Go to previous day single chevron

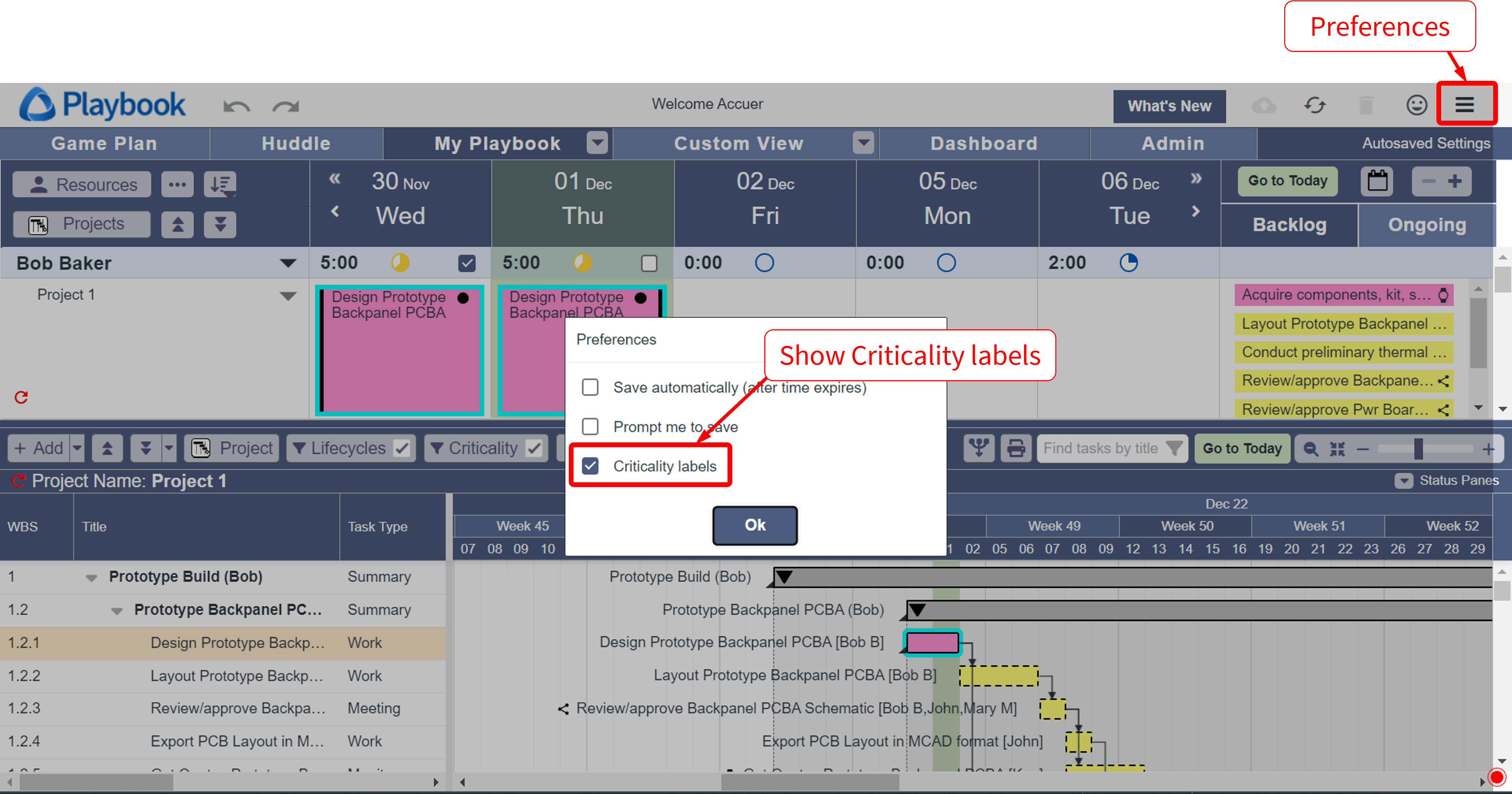pyautogui.click(x=335, y=211)
